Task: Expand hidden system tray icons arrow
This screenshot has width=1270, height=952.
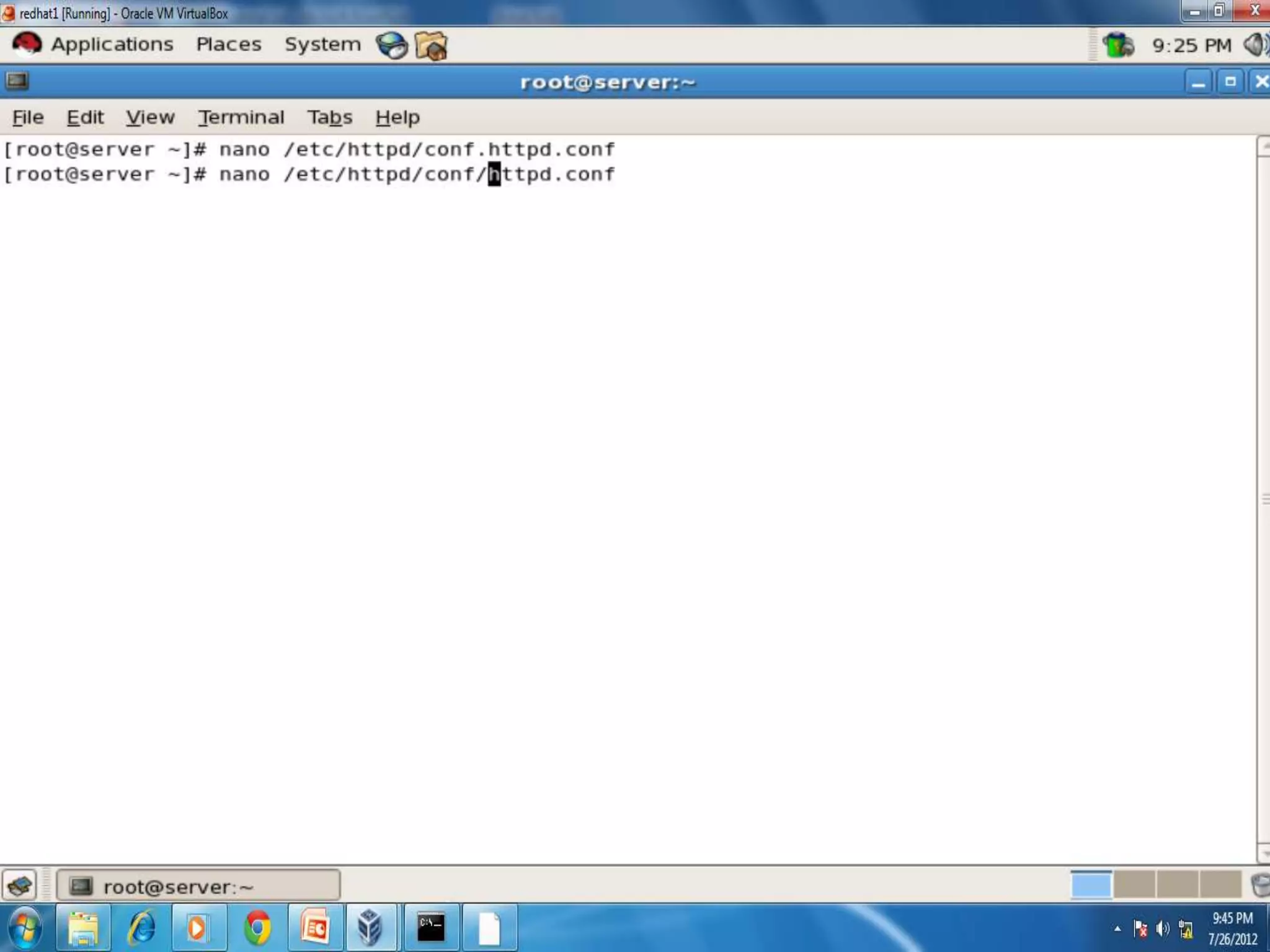Action: [1117, 928]
